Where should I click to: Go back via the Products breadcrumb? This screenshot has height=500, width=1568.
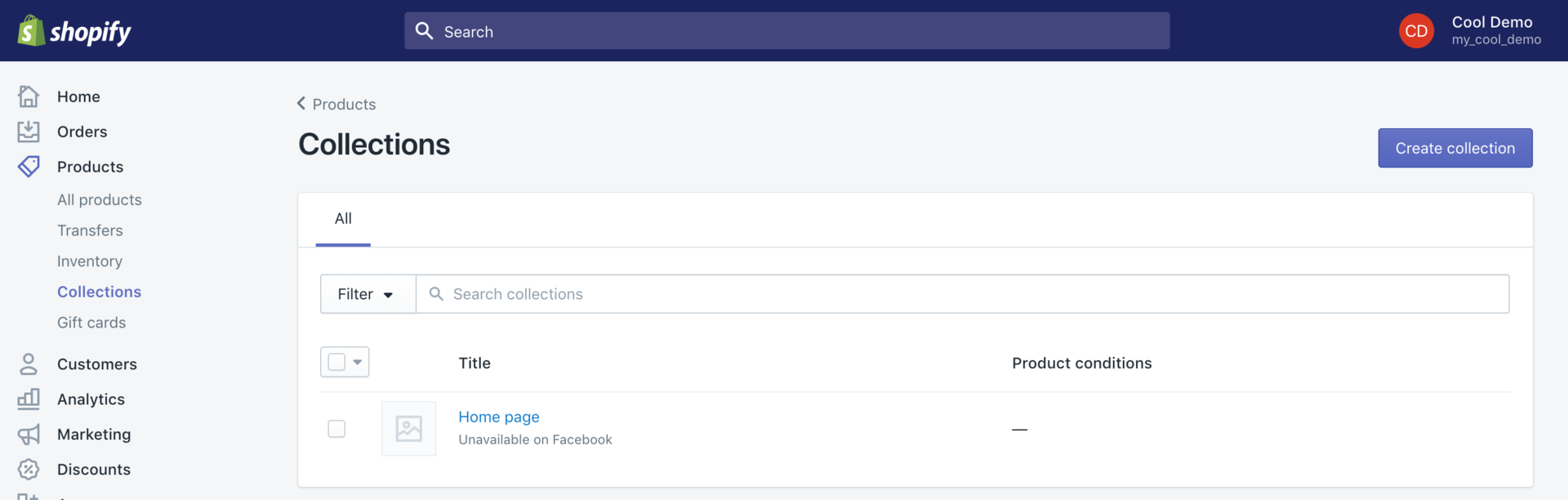336,105
